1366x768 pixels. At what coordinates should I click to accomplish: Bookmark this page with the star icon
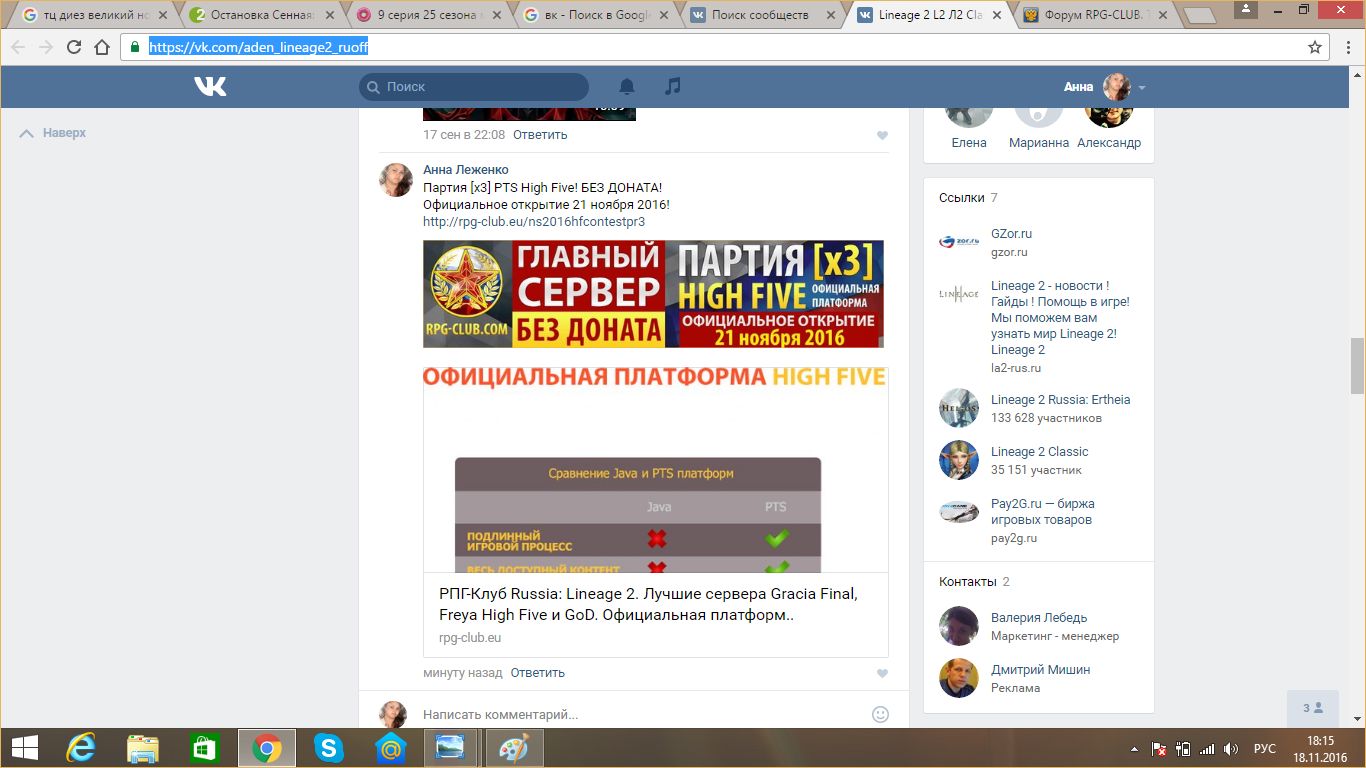(x=1315, y=47)
